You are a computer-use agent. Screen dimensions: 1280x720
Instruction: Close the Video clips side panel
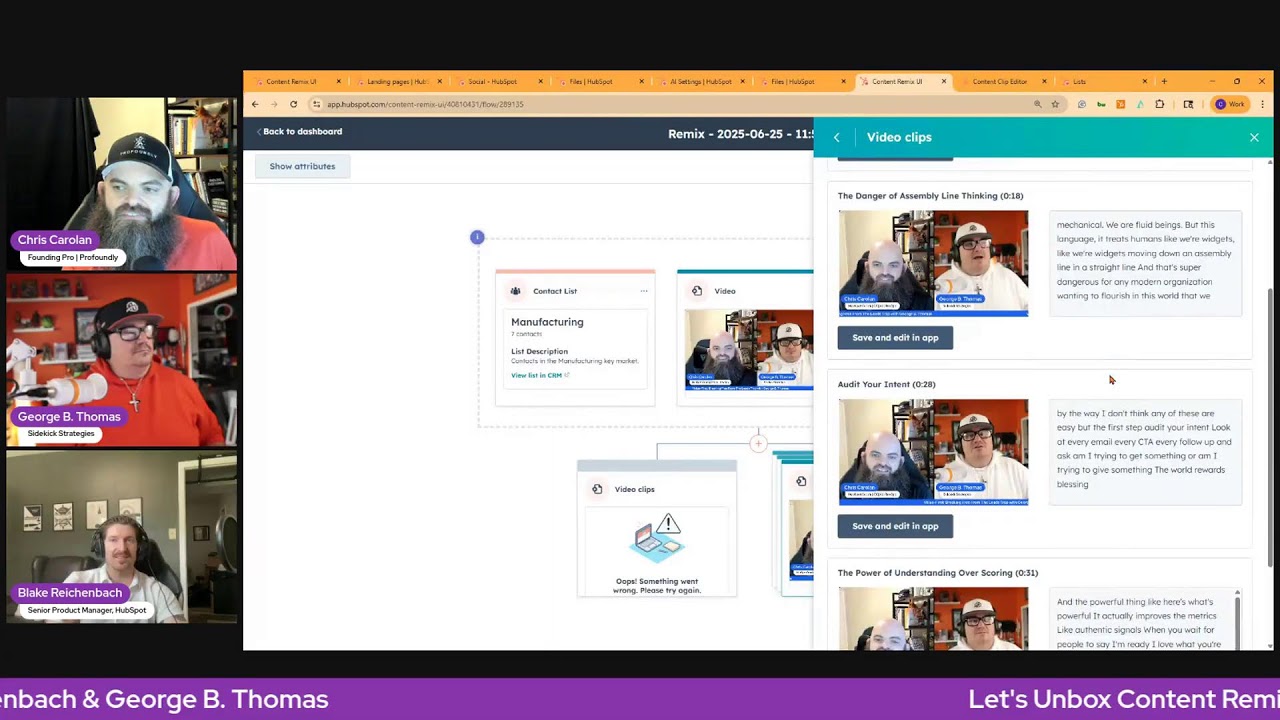[x=1254, y=137]
